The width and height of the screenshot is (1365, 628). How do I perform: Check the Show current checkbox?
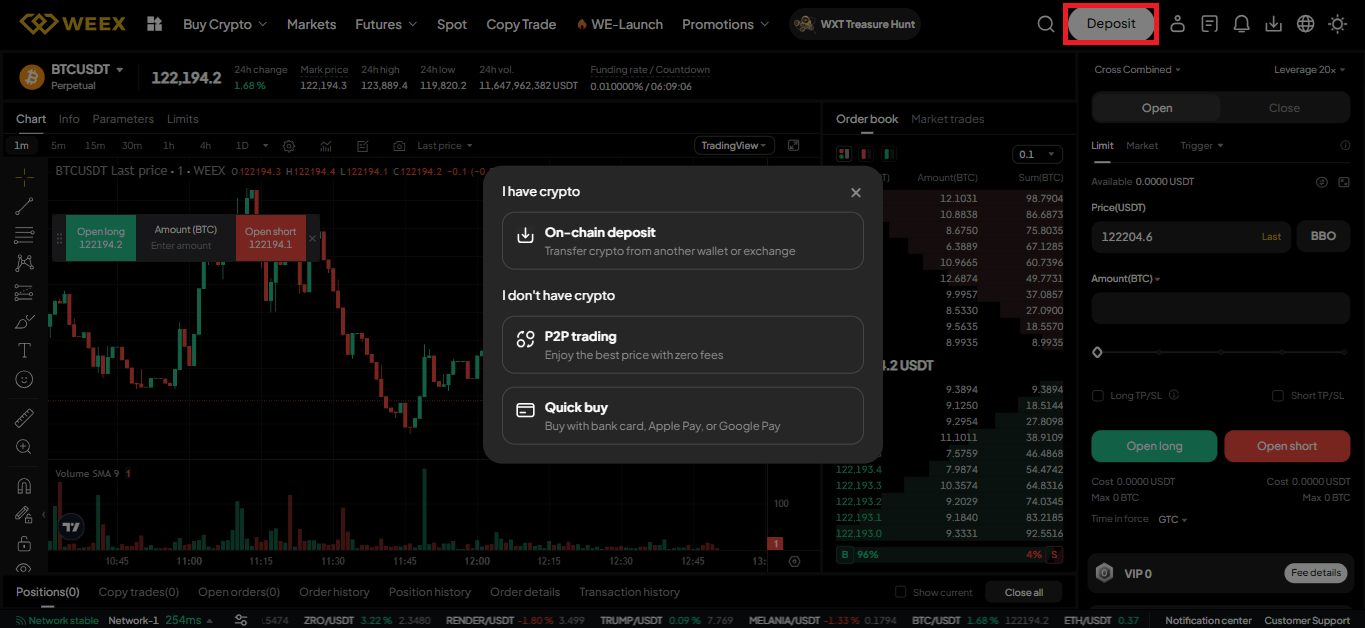click(x=901, y=592)
